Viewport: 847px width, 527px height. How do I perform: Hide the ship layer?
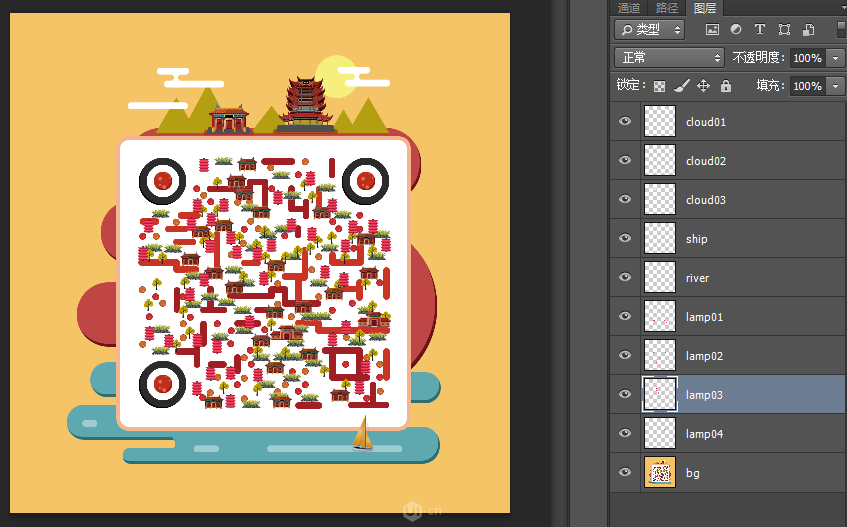pos(625,238)
